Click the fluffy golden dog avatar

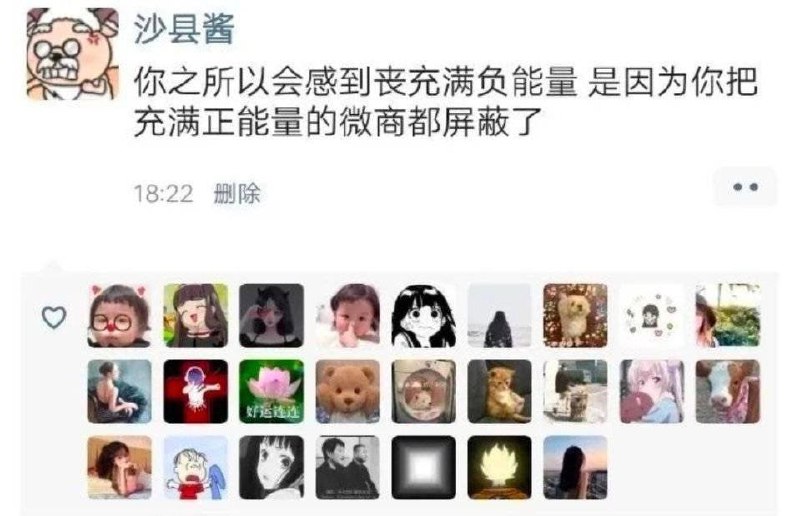[x=576, y=316]
